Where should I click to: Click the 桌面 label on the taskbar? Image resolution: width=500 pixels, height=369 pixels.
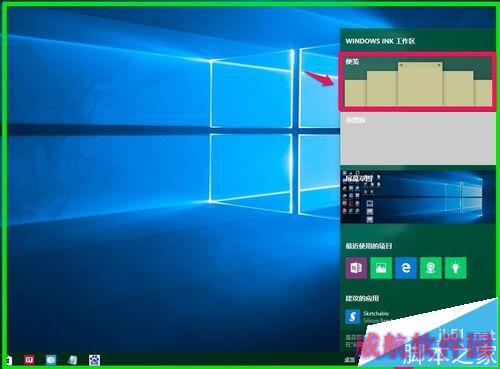pyautogui.click(x=349, y=360)
